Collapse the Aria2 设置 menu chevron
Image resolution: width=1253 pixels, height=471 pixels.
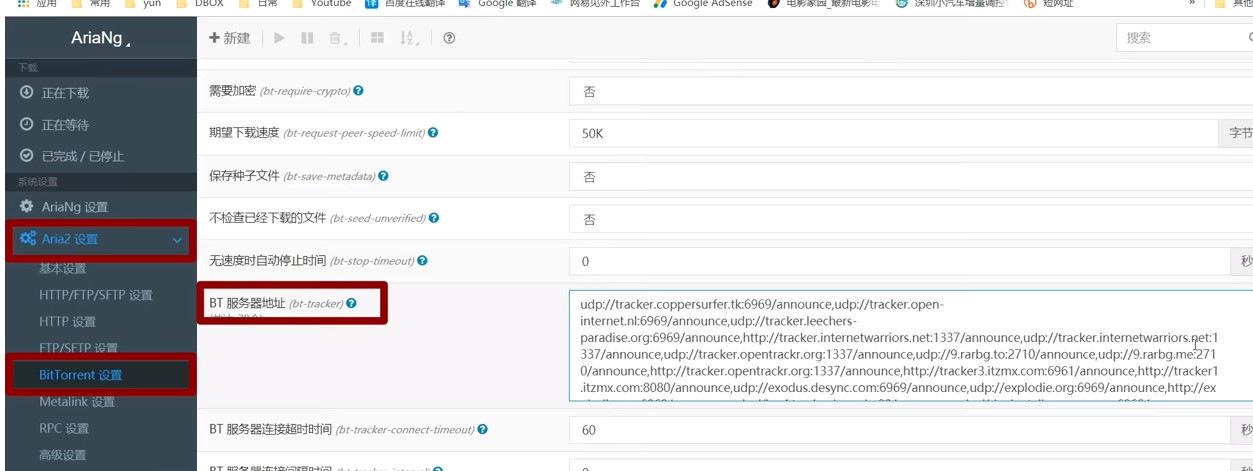pyautogui.click(x=177, y=240)
